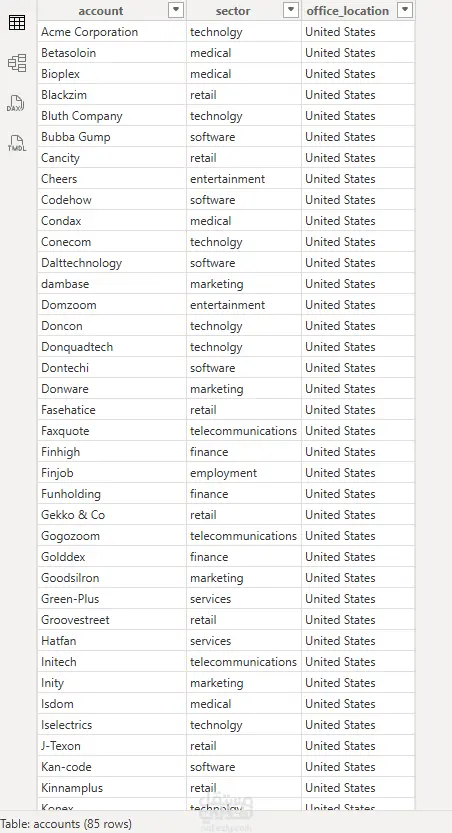Open the account column filter dropdown
452x833 pixels.
(x=176, y=10)
